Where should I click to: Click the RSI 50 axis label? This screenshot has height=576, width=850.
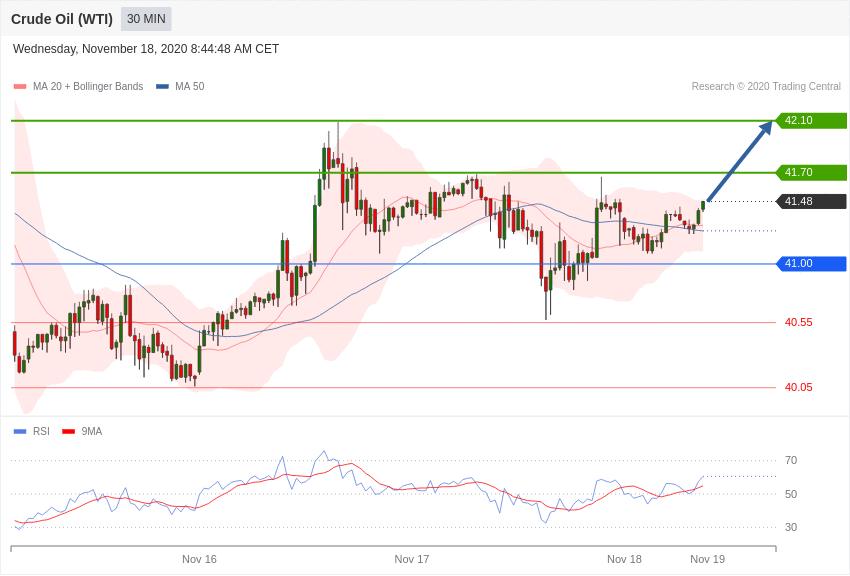pyautogui.click(x=791, y=494)
